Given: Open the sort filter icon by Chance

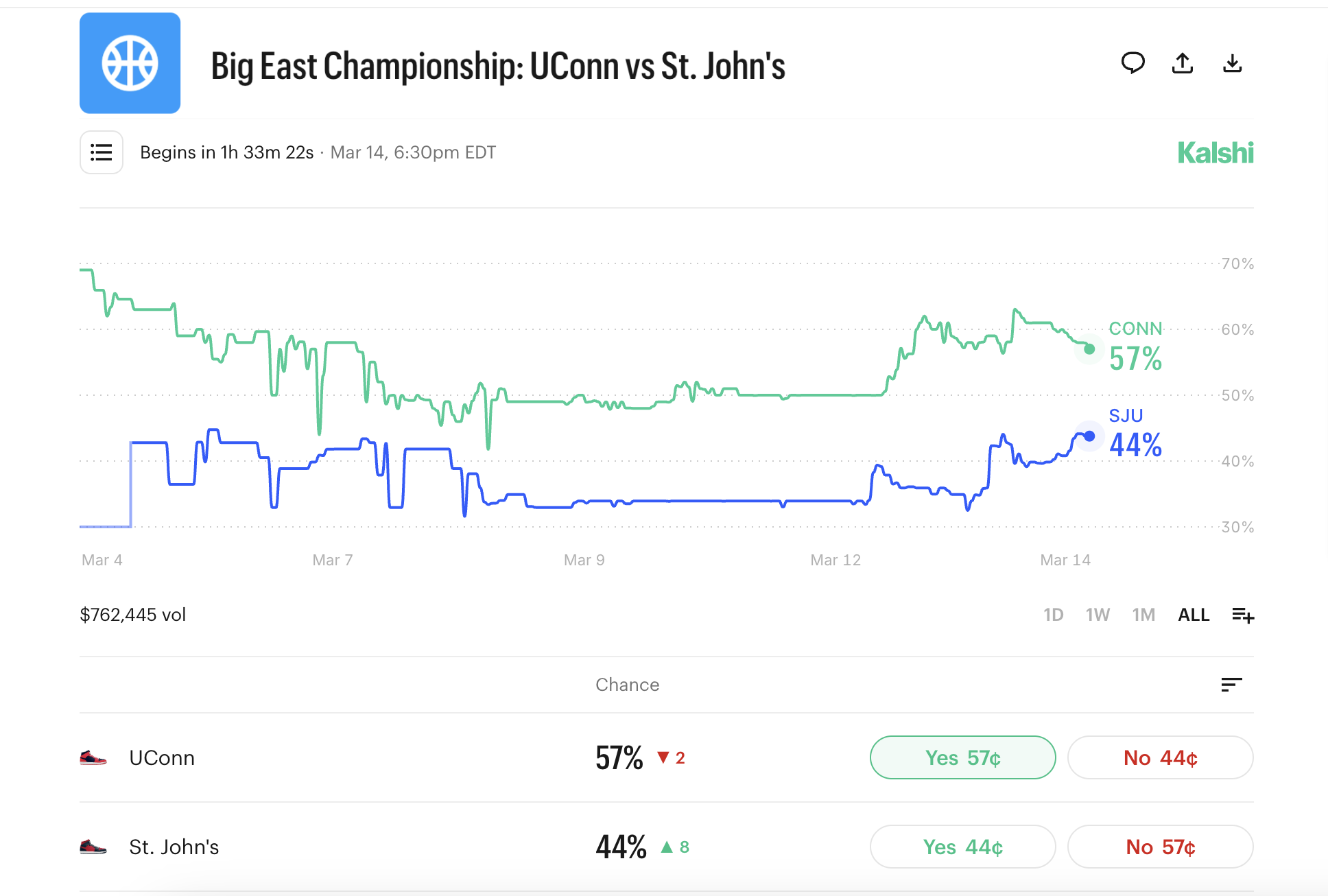Looking at the screenshot, I should tap(1232, 684).
